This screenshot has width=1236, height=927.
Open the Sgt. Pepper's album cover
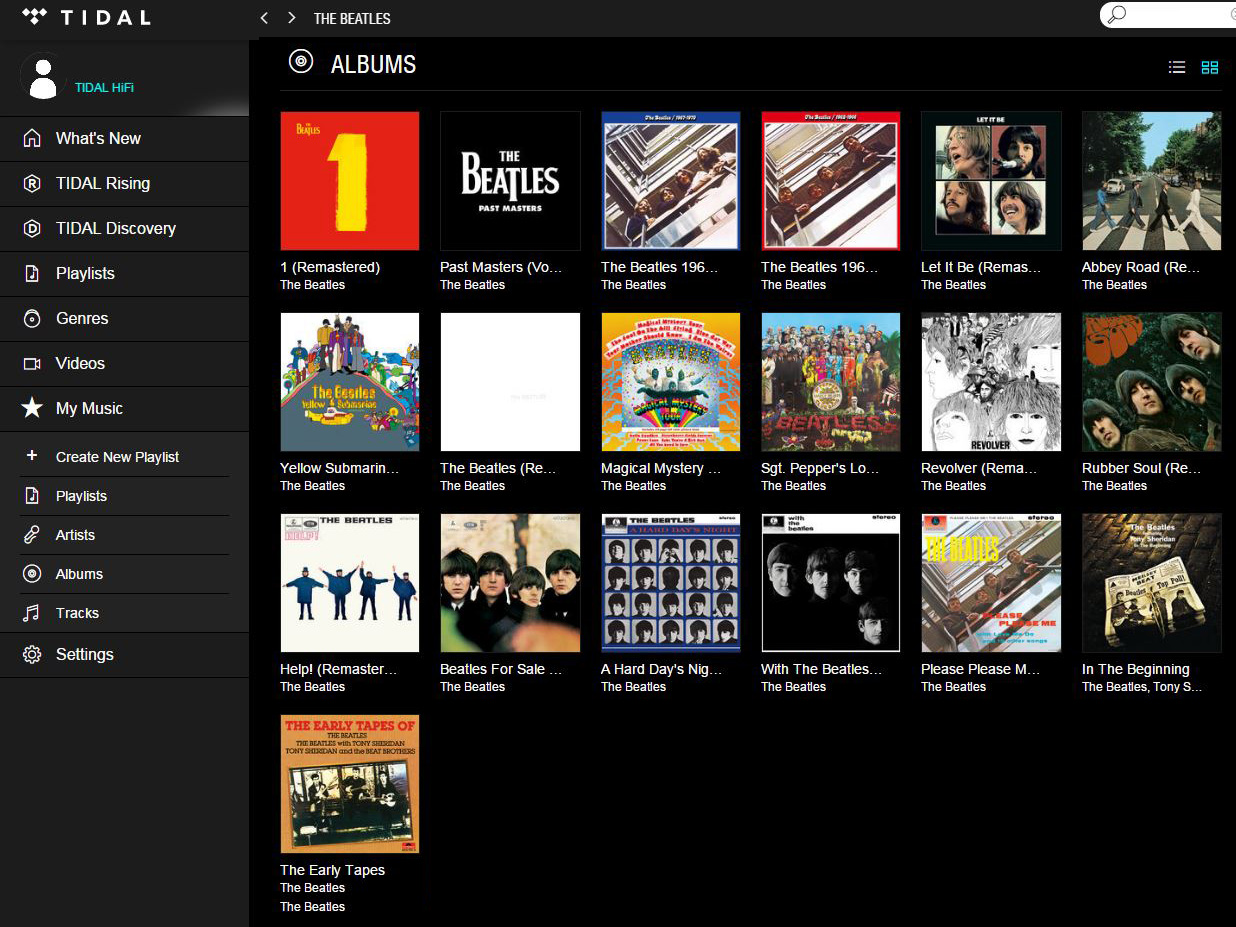(x=830, y=382)
